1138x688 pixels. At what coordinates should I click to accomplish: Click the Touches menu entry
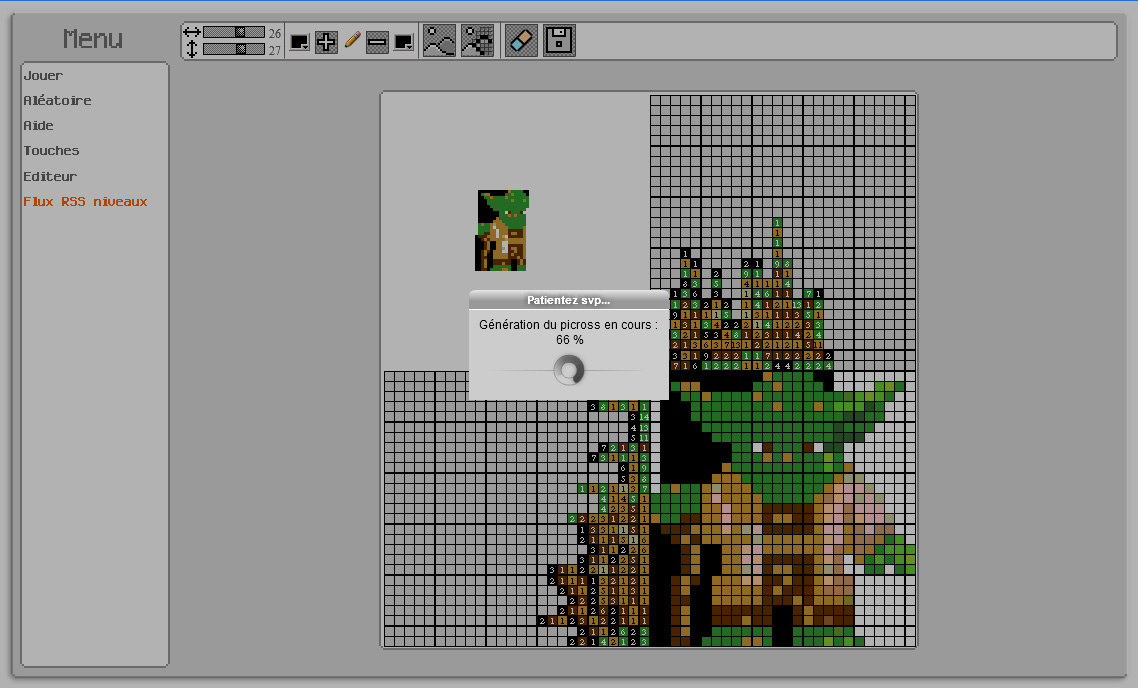51,151
